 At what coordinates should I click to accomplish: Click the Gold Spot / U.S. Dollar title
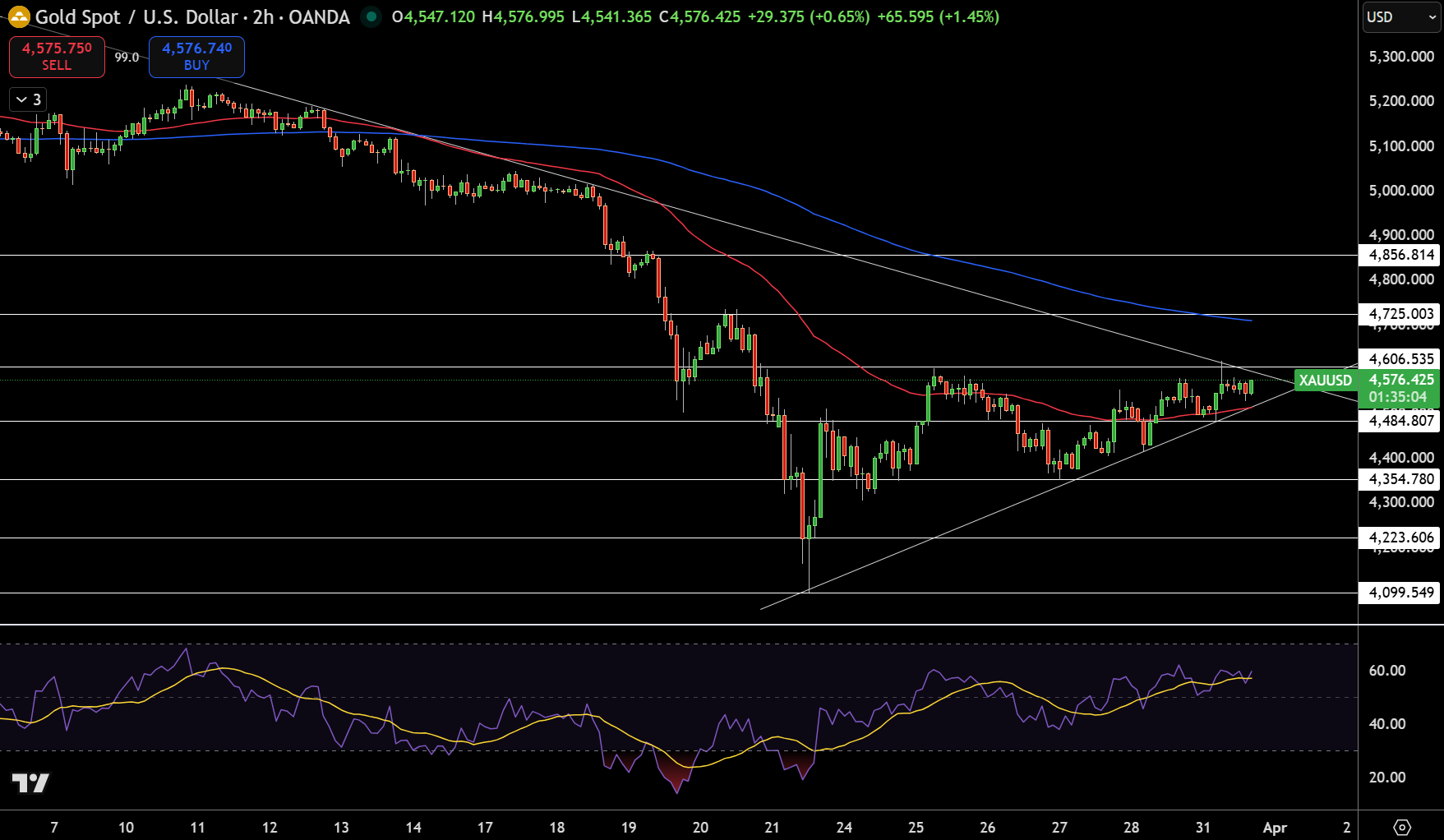coord(136,16)
